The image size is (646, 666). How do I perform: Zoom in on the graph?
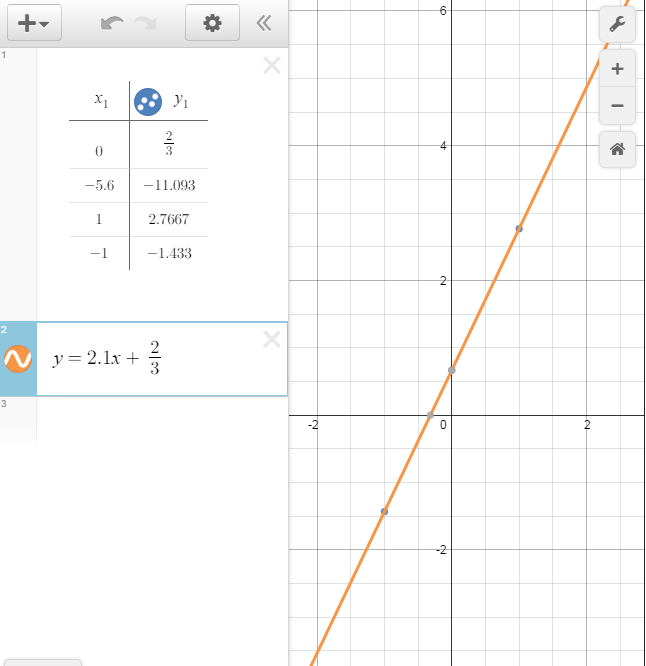617,69
